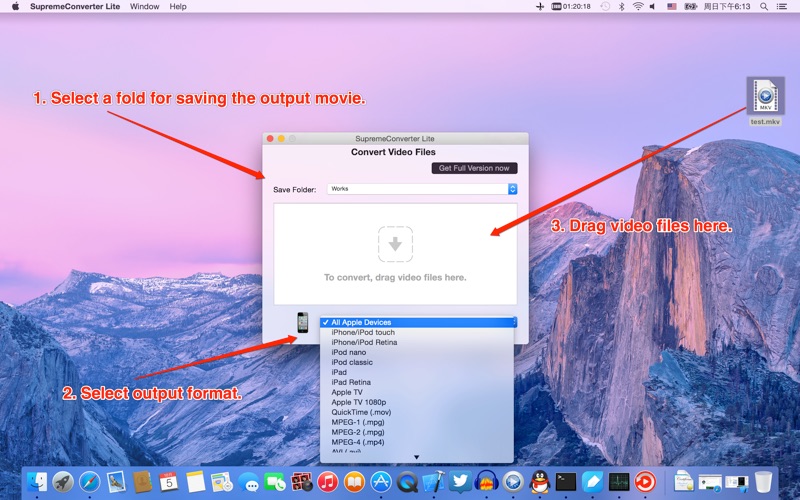Open the Apple menu

tap(15, 7)
